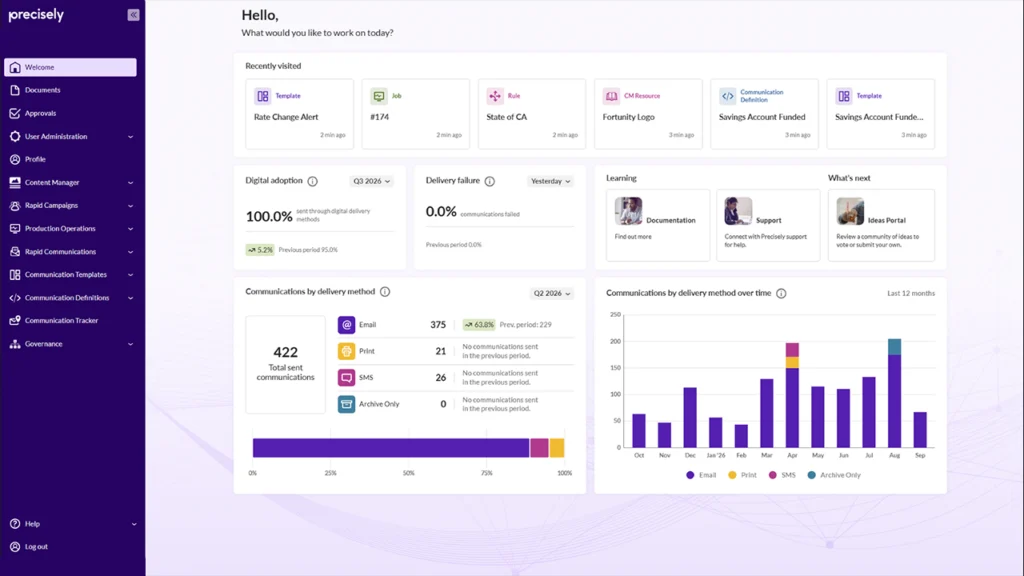The height and width of the screenshot is (576, 1024).
Task: Toggle Print series in chart legend
Action: click(743, 475)
